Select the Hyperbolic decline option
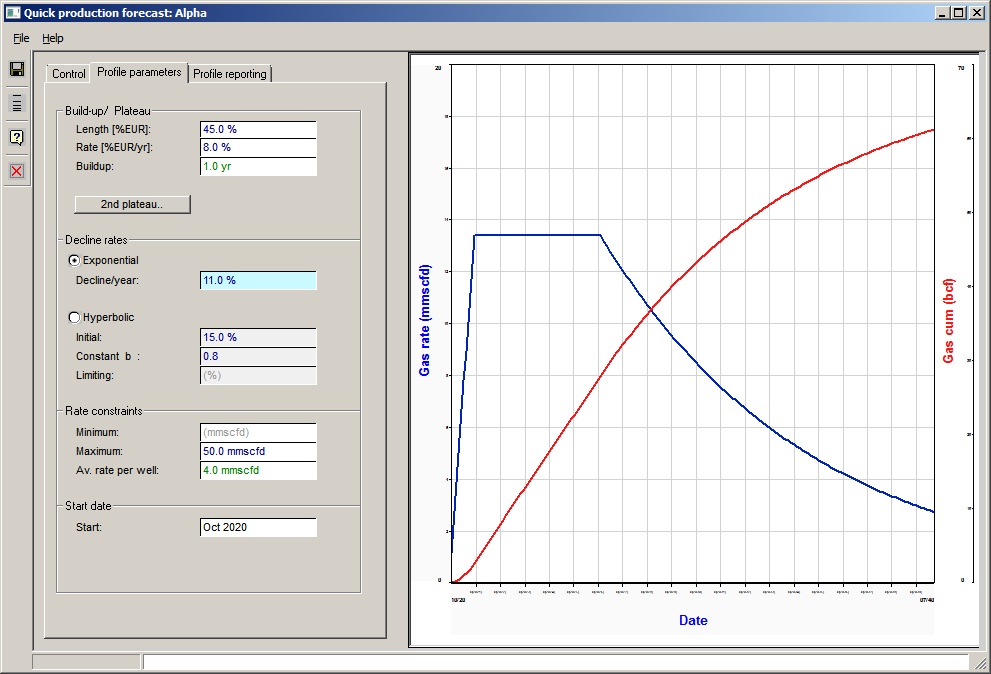Image resolution: width=991 pixels, height=674 pixels. point(74,317)
